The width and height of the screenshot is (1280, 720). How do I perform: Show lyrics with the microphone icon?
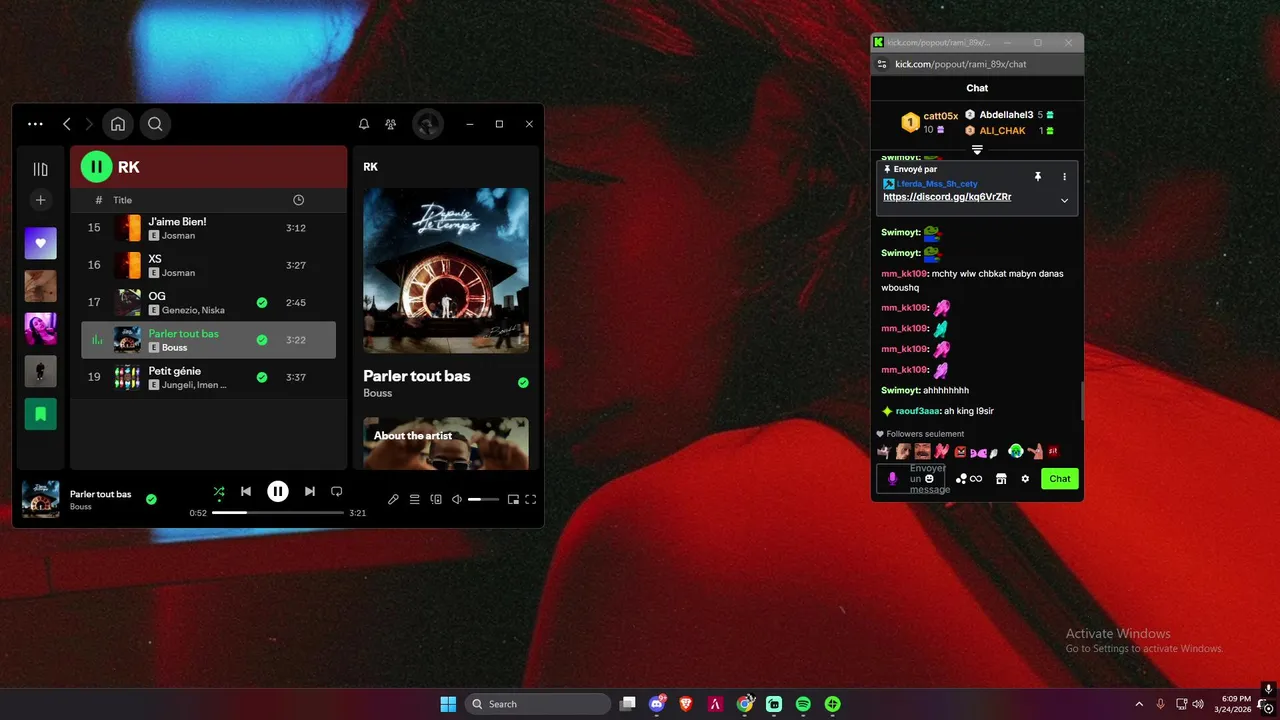[x=393, y=499]
